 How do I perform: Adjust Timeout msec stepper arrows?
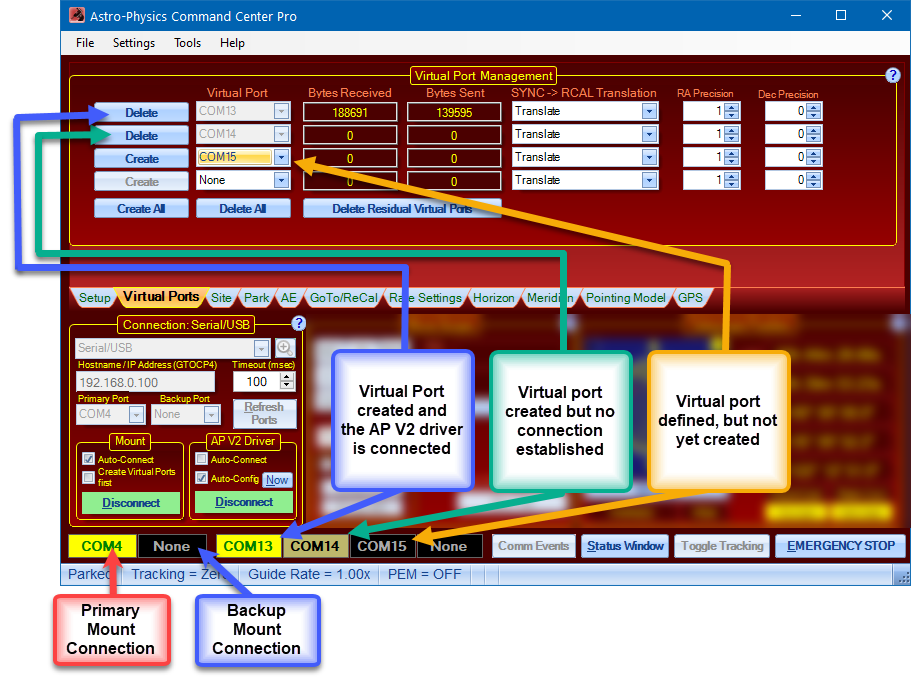(287, 381)
